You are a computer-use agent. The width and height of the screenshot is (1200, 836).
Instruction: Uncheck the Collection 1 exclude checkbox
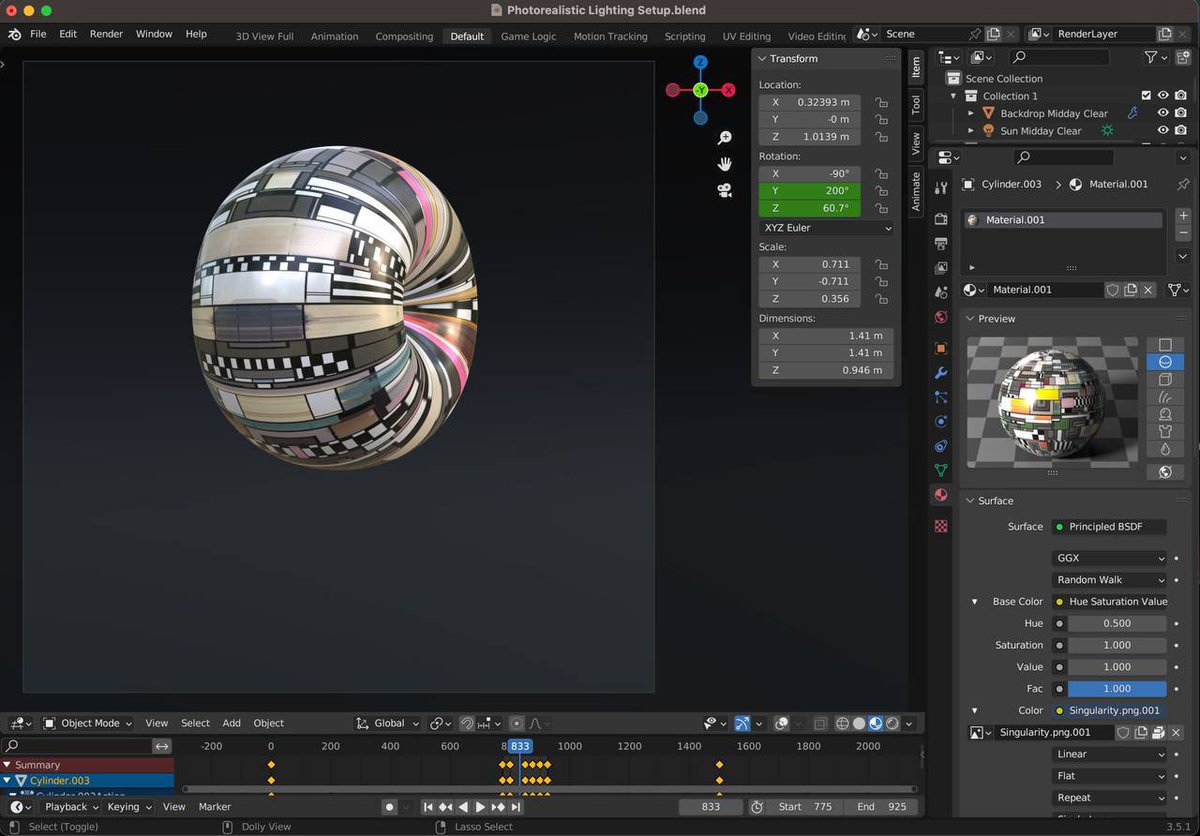tap(1146, 96)
